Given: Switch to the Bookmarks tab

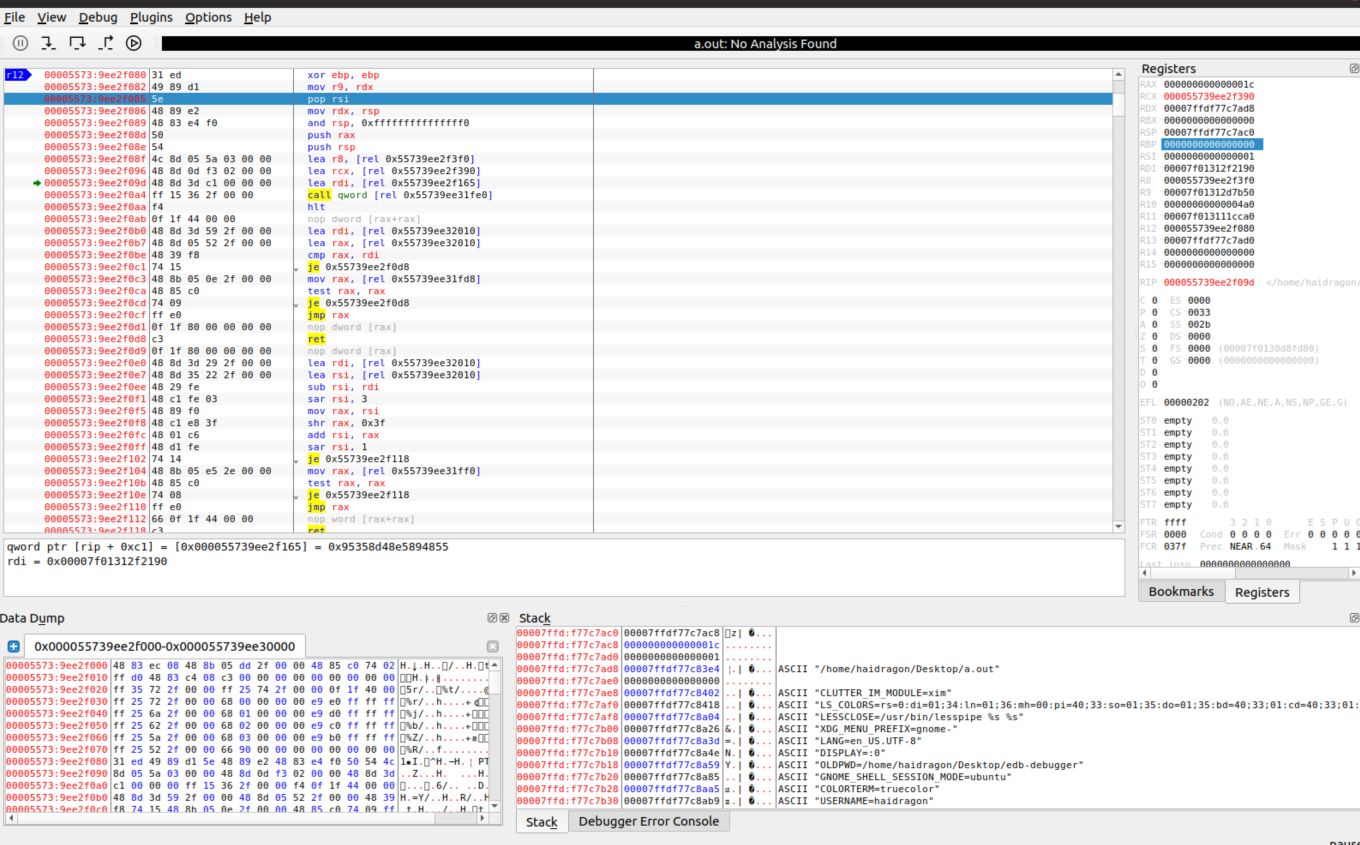Looking at the screenshot, I should (1181, 591).
